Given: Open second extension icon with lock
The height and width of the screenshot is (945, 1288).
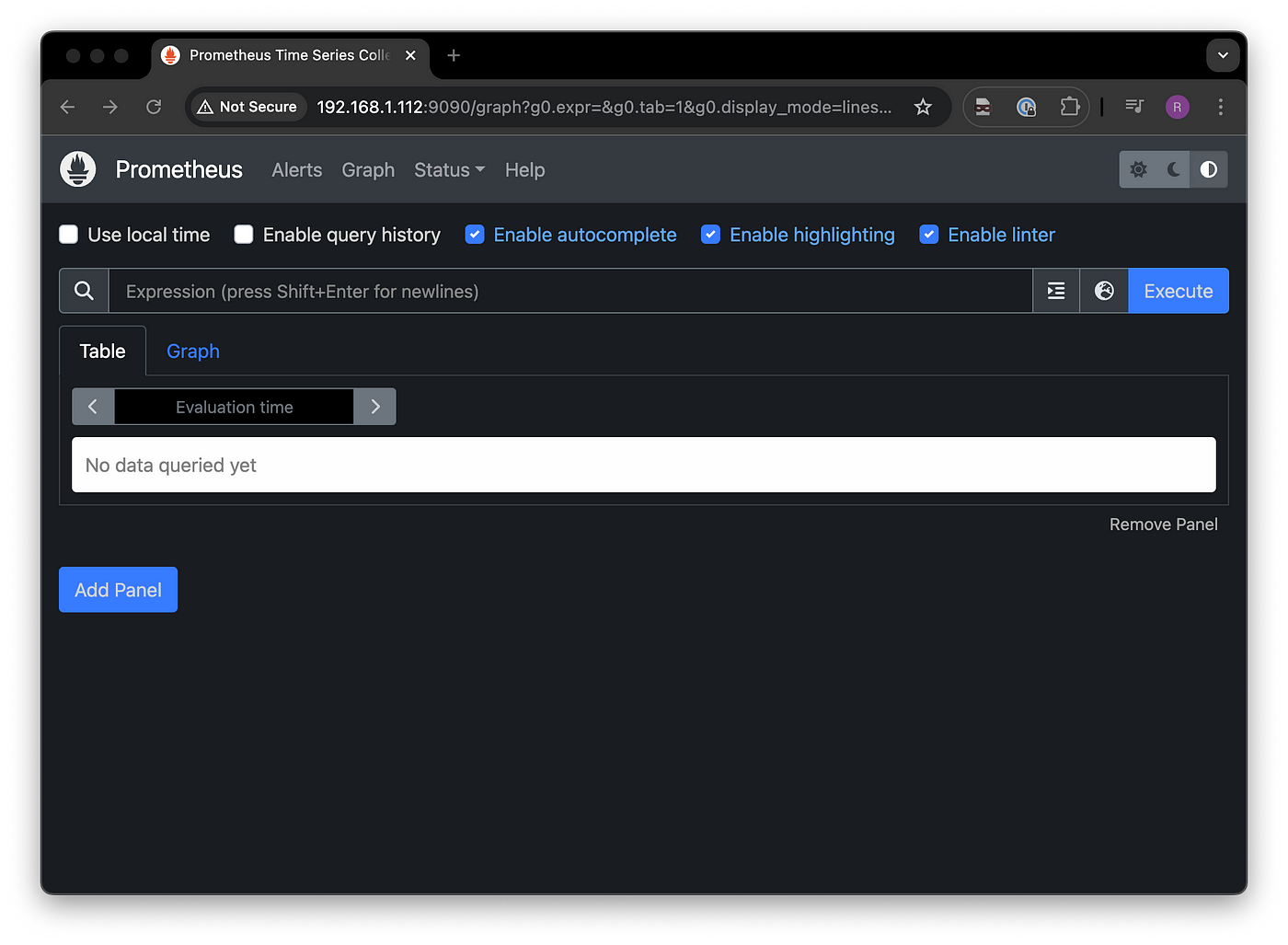Looking at the screenshot, I should click(1026, 107).
